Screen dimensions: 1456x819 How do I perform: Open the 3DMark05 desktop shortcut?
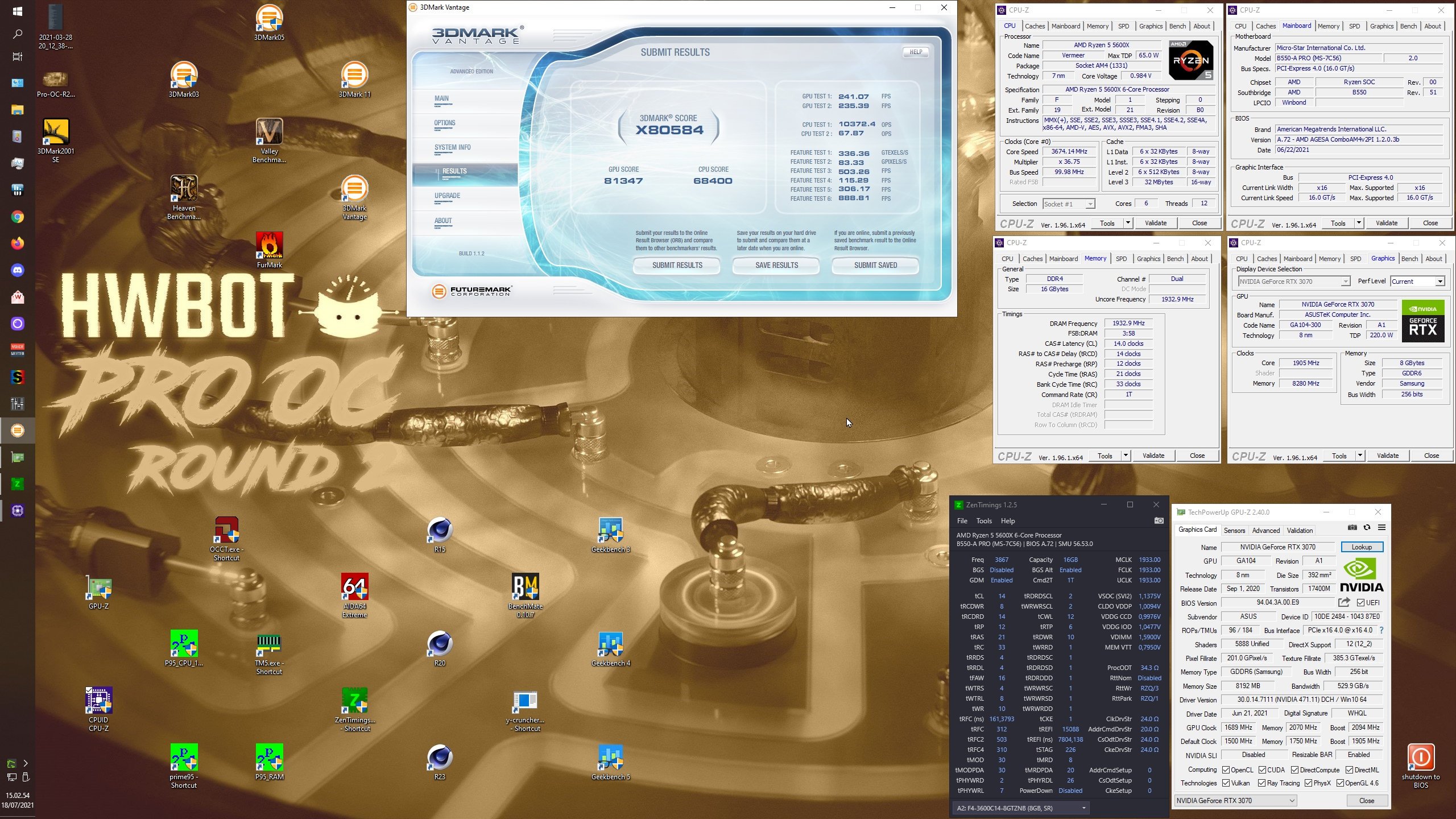coord(269,23)
